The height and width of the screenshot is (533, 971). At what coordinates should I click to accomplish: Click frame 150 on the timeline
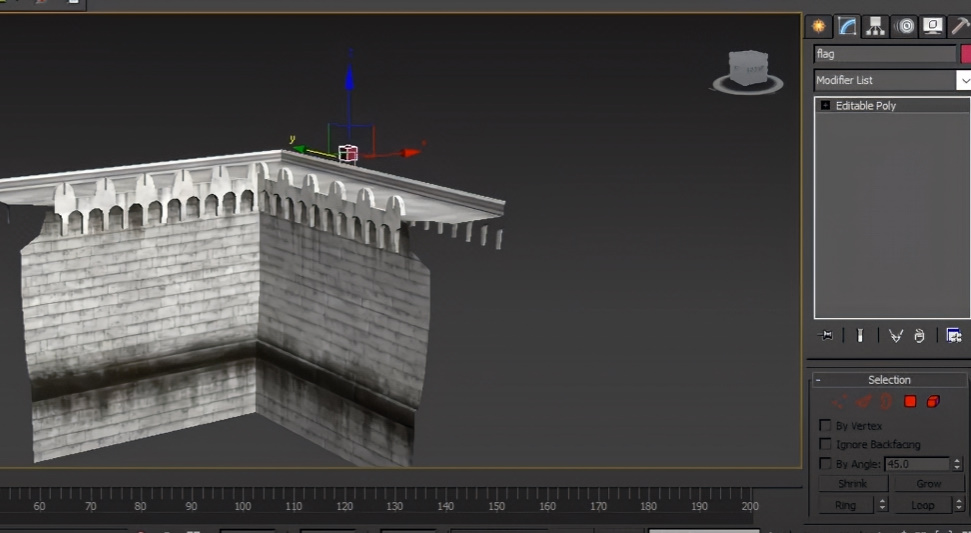pyautogui.click(x=496, y=506)
